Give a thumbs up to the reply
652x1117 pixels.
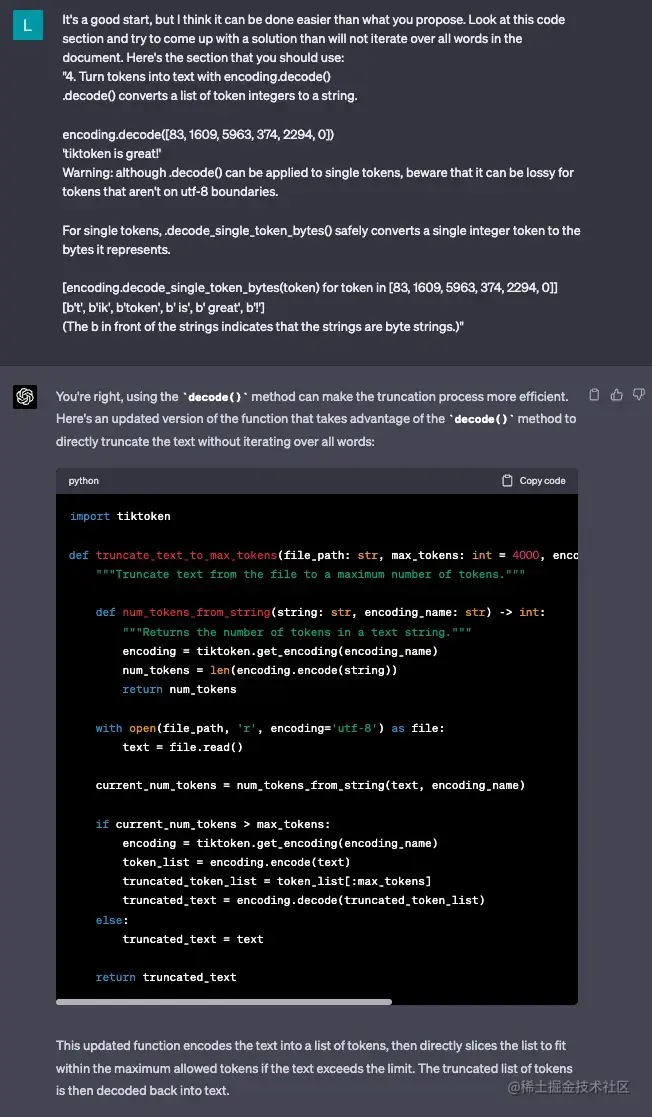pos(616,395)
